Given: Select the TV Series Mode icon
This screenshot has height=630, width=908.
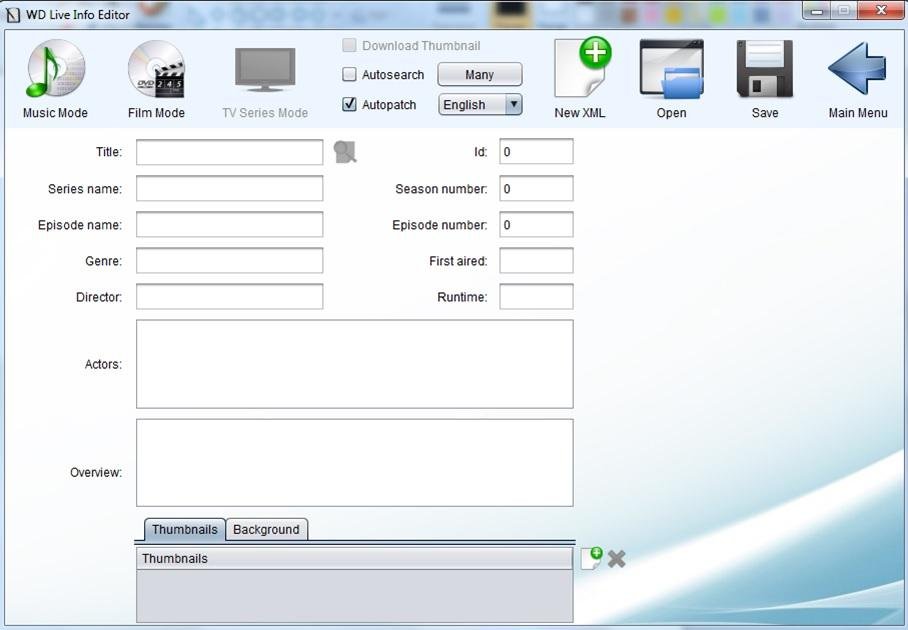Looking at the screenshot, I should (265, 69).
